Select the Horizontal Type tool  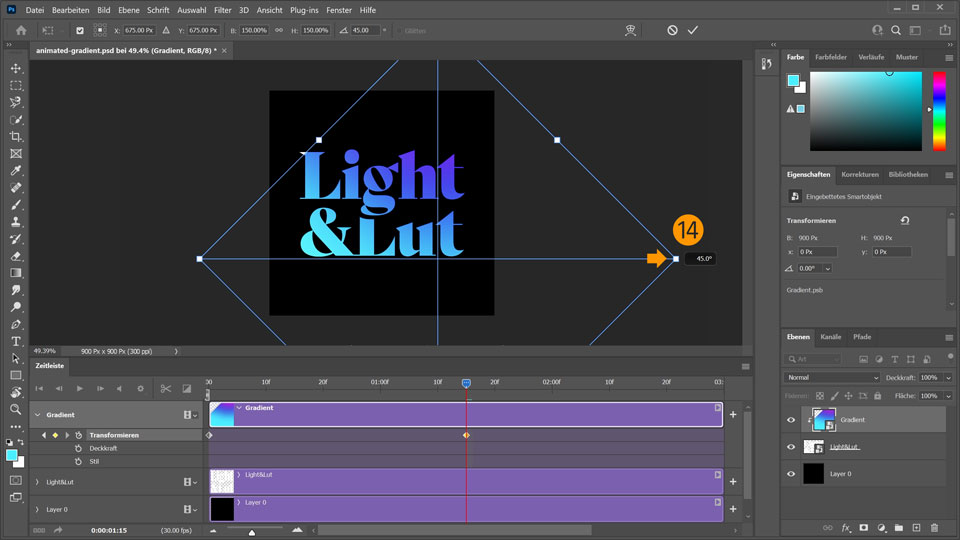(16, 341)
